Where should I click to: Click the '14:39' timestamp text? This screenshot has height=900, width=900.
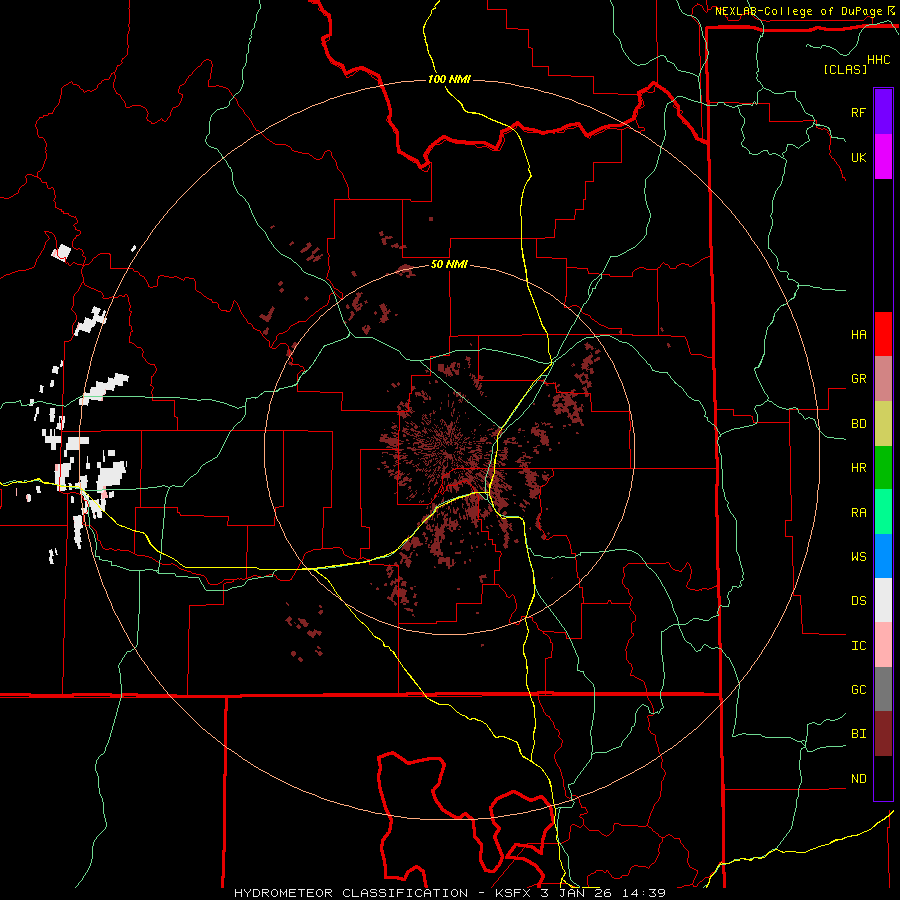click(646, 893)
